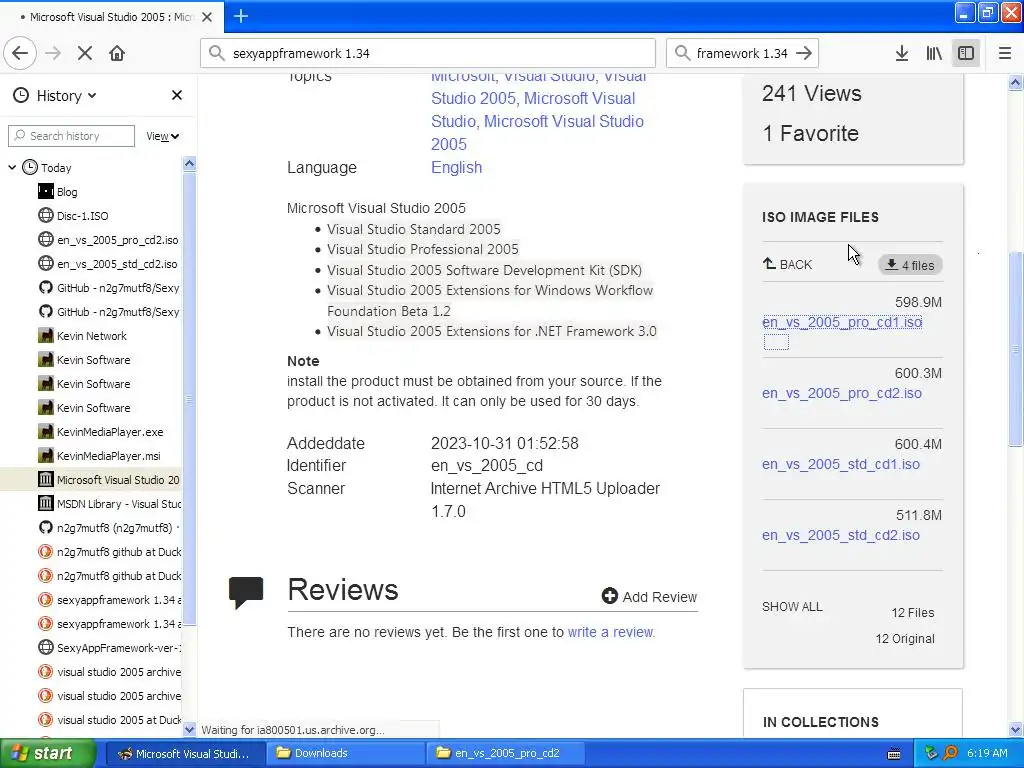Click the English language link
The height and width of the screenshot is (768, 1024).
pos(456,167)
